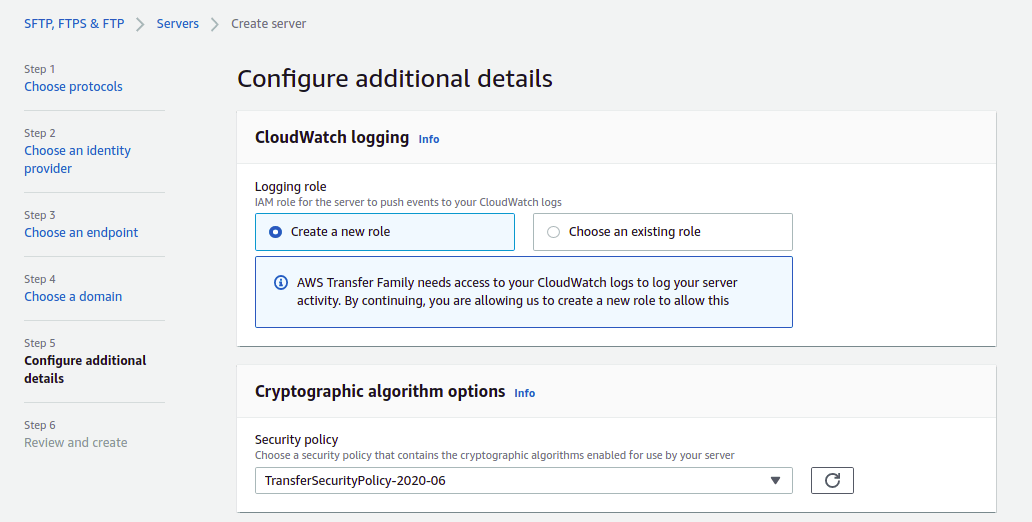Select the Choose an existing role radio option
The width and height of the screenshot is (1032, 522).
662,232
